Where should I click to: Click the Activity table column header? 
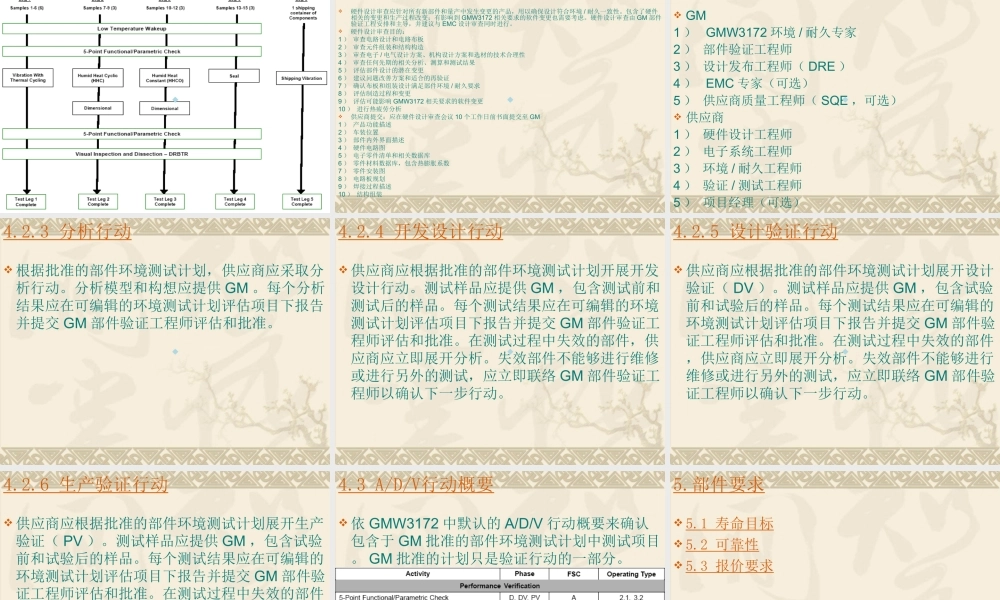418,574
